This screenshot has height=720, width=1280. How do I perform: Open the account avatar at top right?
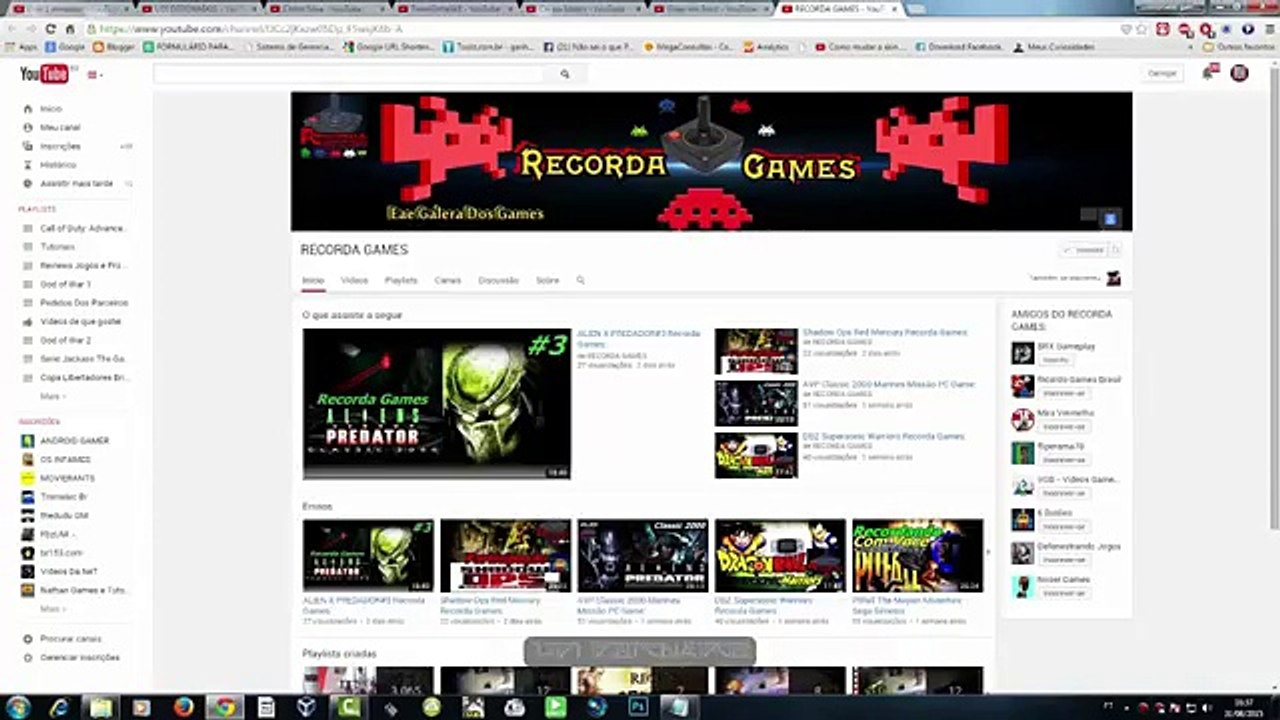[1239, 73]
